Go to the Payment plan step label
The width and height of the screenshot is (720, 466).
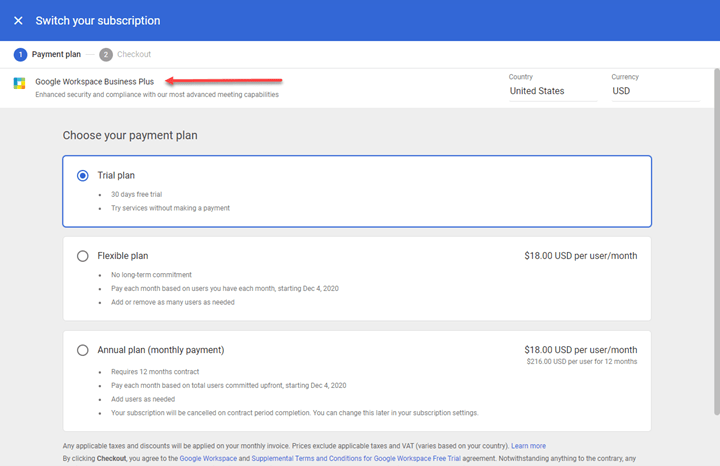tap(56, 54)
